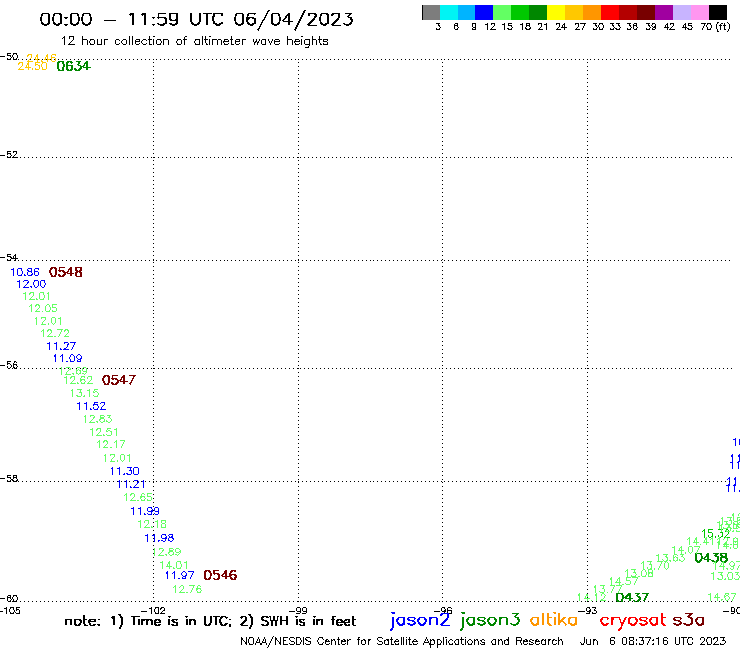
Task: Click the longitude axis label '-99'
Action: 298,610
